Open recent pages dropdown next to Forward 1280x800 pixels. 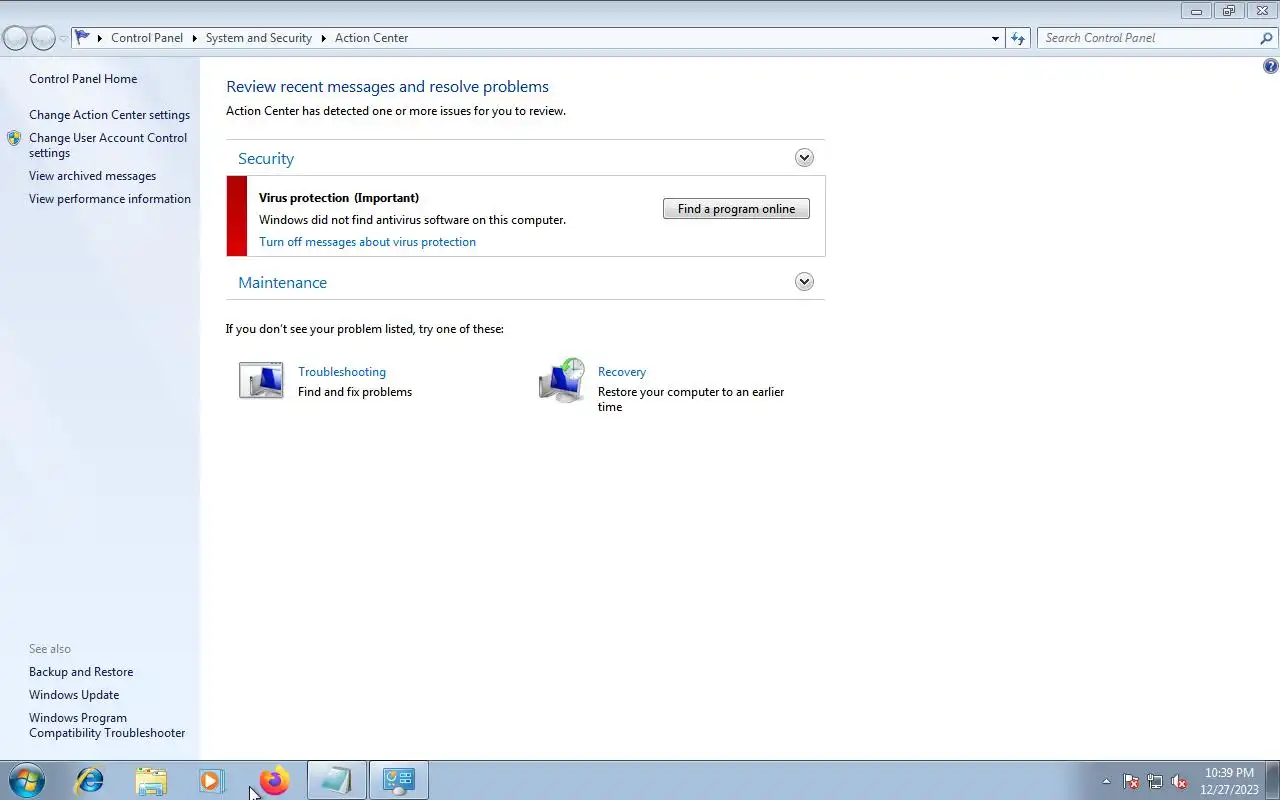point(63,38)
